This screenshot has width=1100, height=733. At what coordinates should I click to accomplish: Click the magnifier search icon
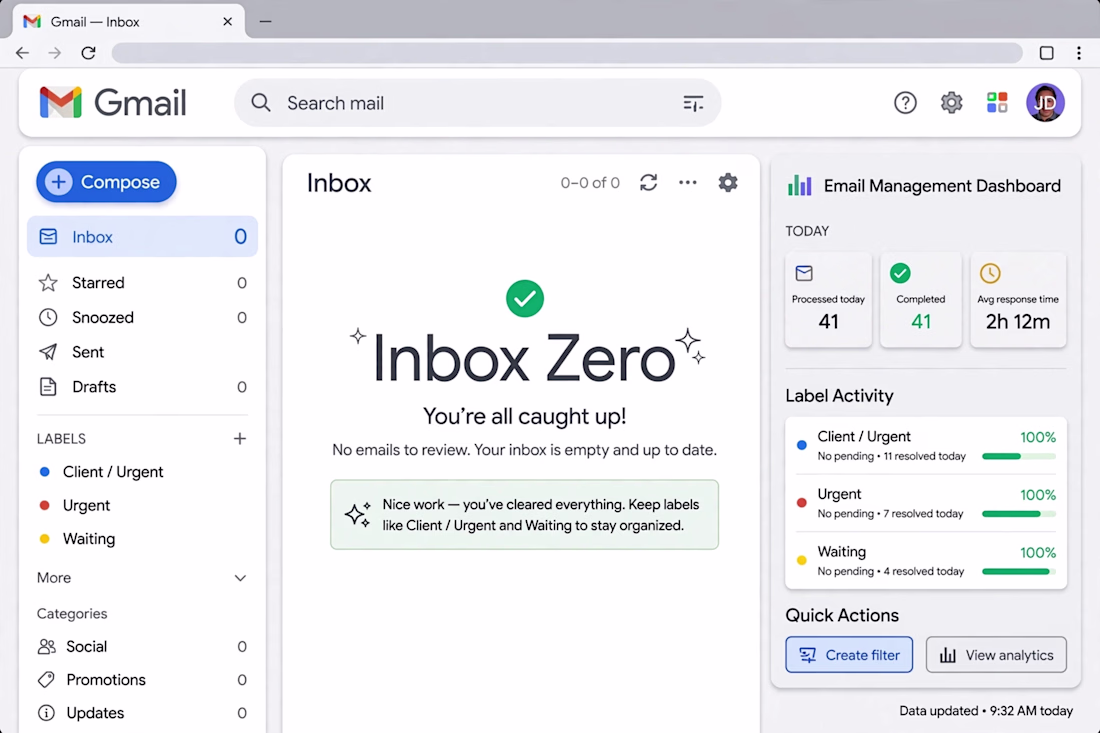[x=261, y=102]
